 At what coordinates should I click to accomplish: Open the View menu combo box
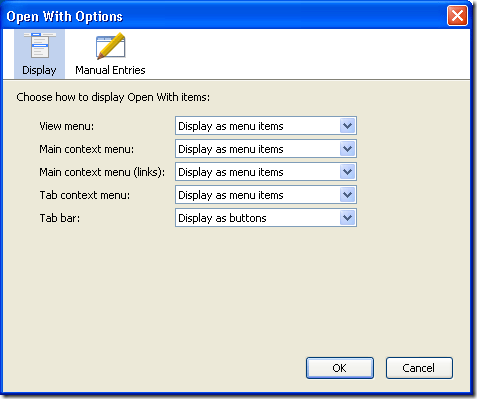(266, 126)
